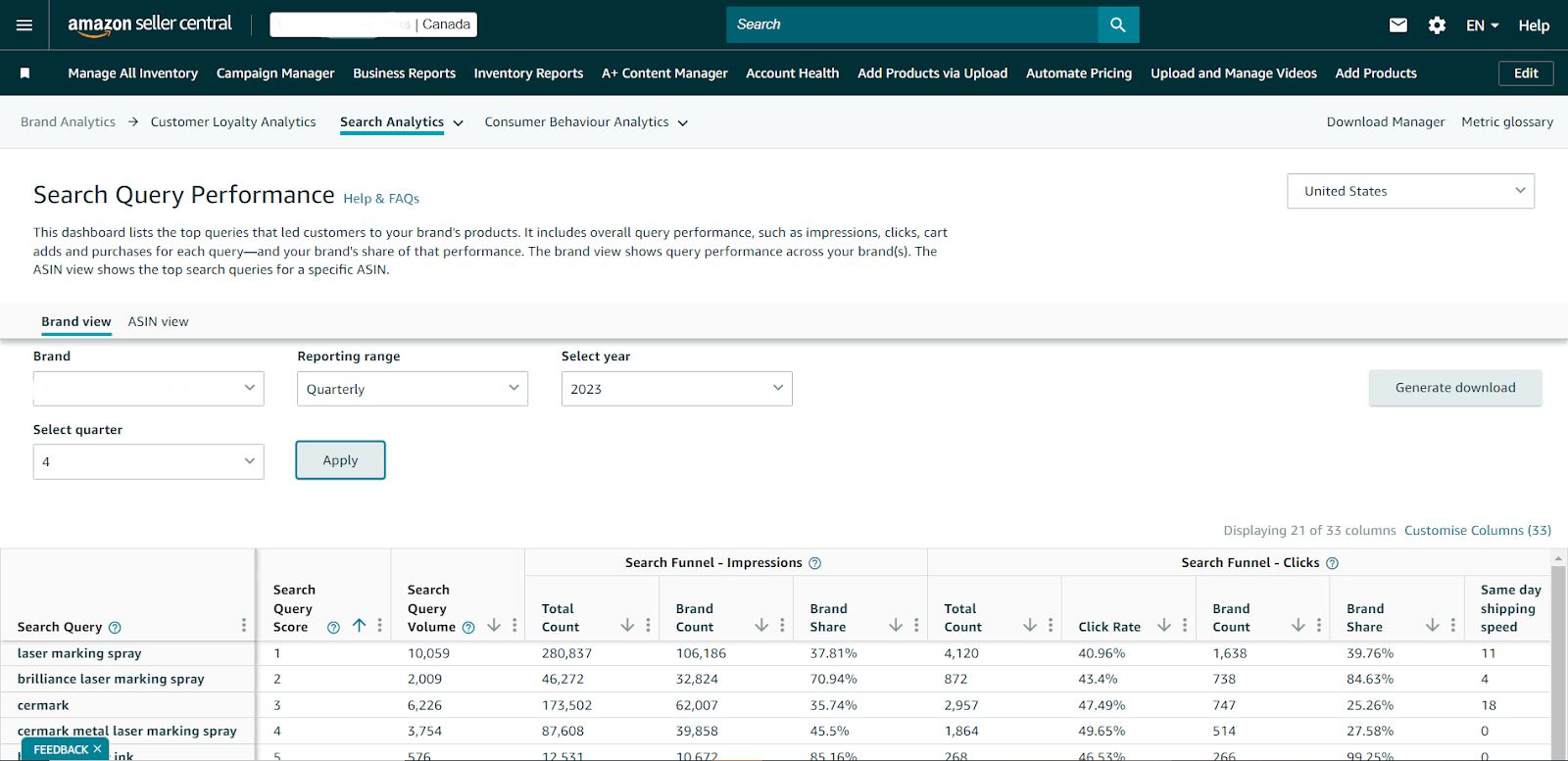Screen dimensions: 1568x761
Task: Click the search magnifier button
Action: [x=1118, y=24]
